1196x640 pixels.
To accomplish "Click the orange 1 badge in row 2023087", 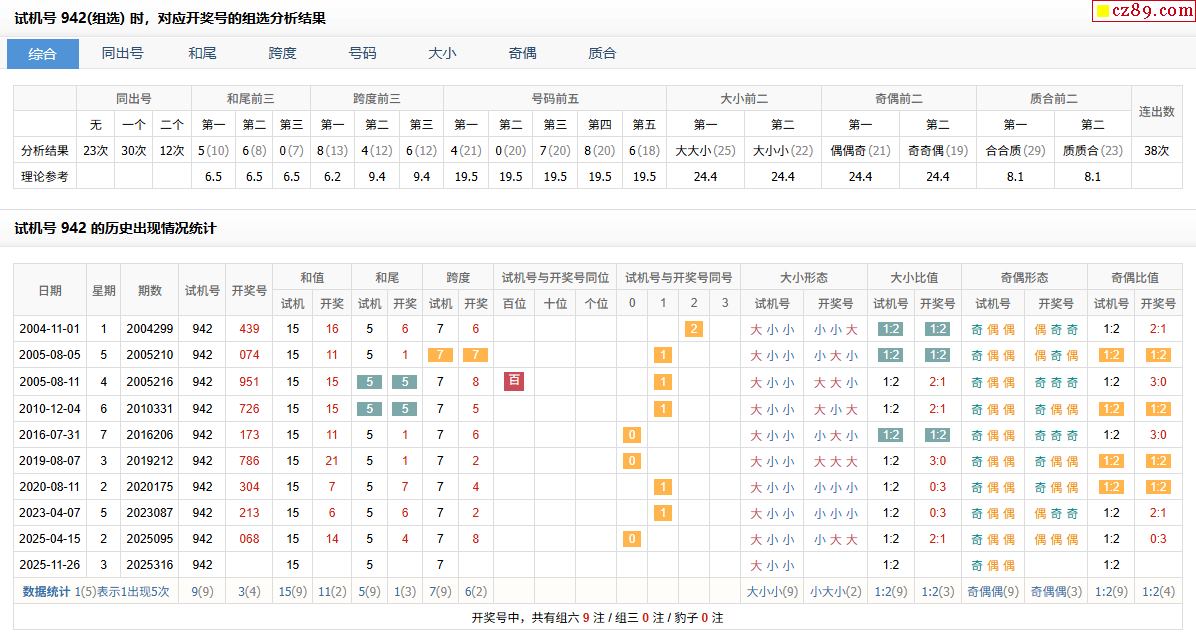I will coord(662,513).
